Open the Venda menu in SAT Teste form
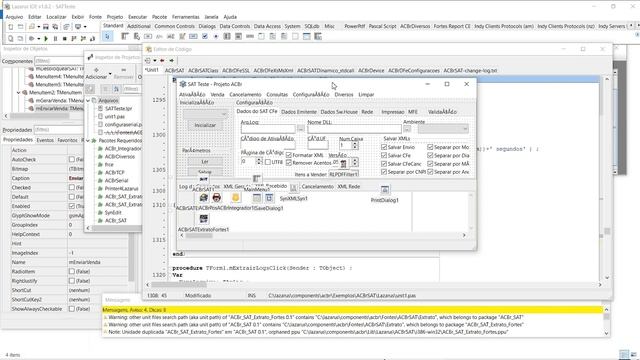The height and width of the screenshot is (360, 640). click(217, 94)
